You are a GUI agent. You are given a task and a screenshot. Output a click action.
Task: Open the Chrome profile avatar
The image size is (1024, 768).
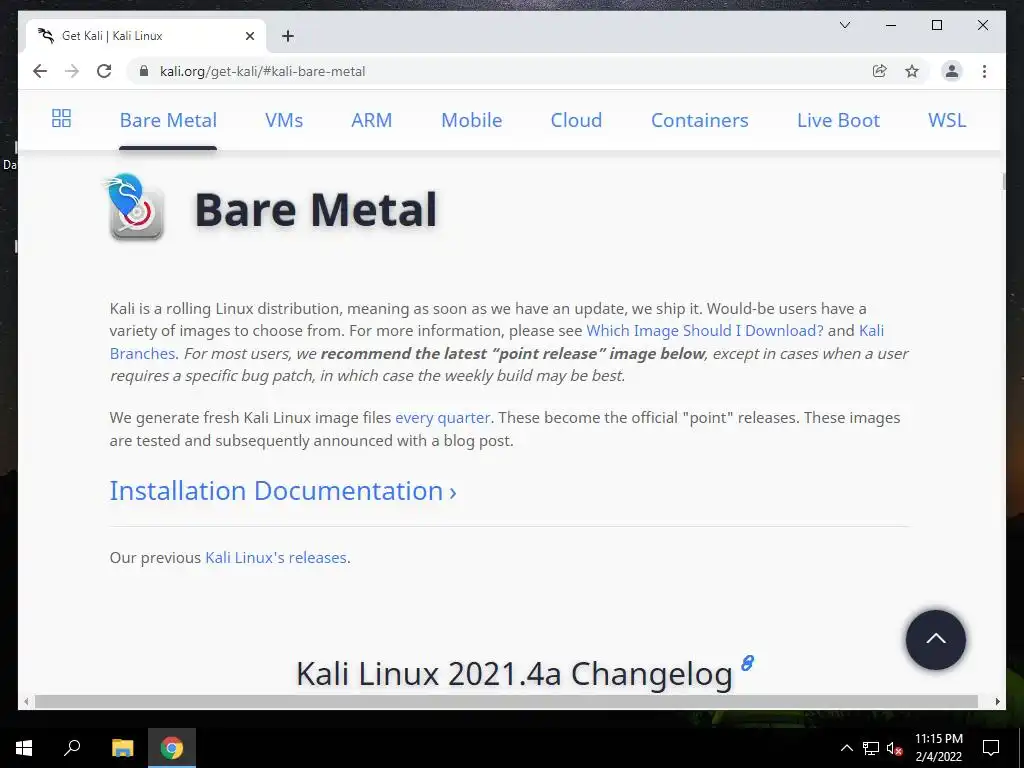[x=952, y=71]
